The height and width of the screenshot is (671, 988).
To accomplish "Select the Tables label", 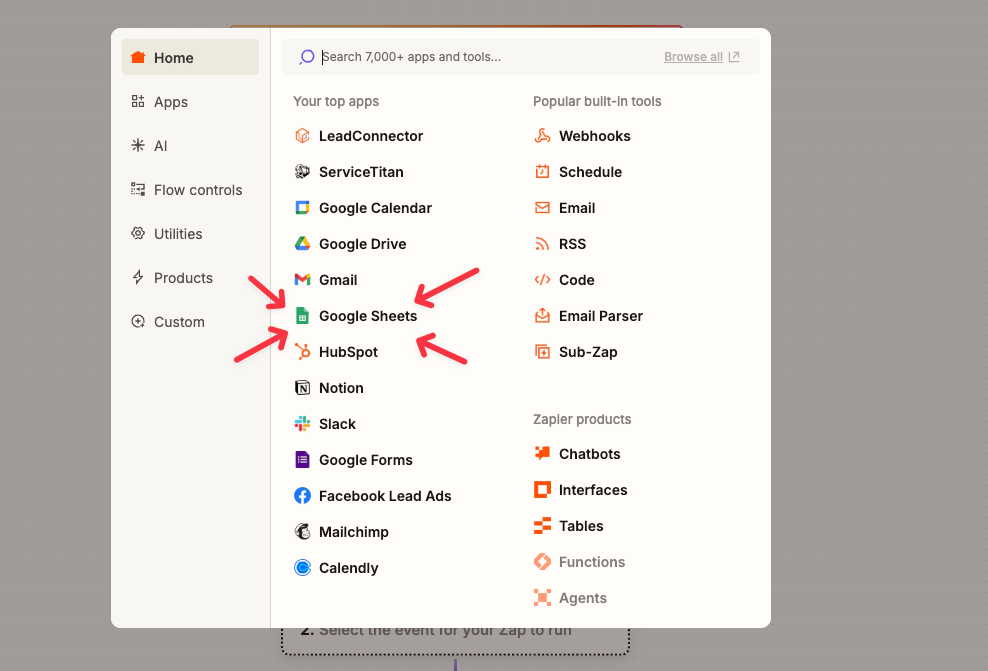I will 581,525.
